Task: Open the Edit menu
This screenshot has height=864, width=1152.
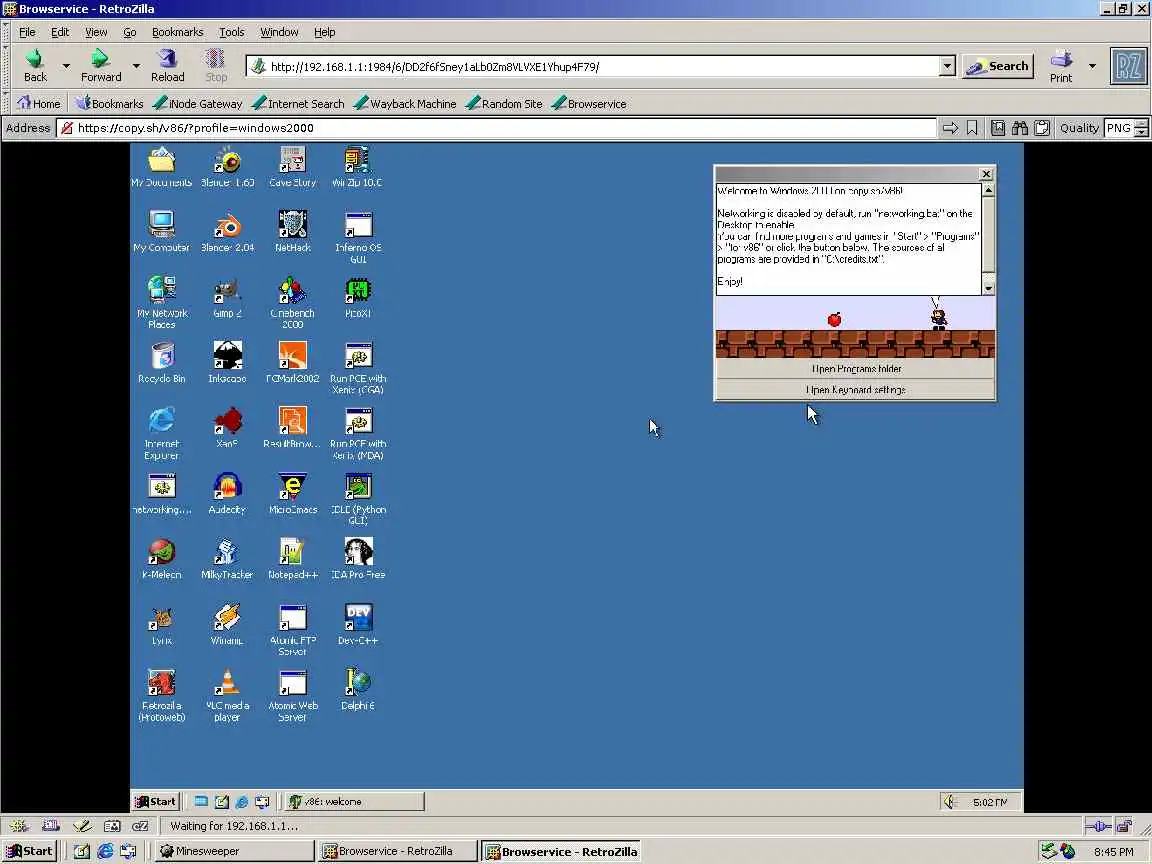Action: [60, 32]
